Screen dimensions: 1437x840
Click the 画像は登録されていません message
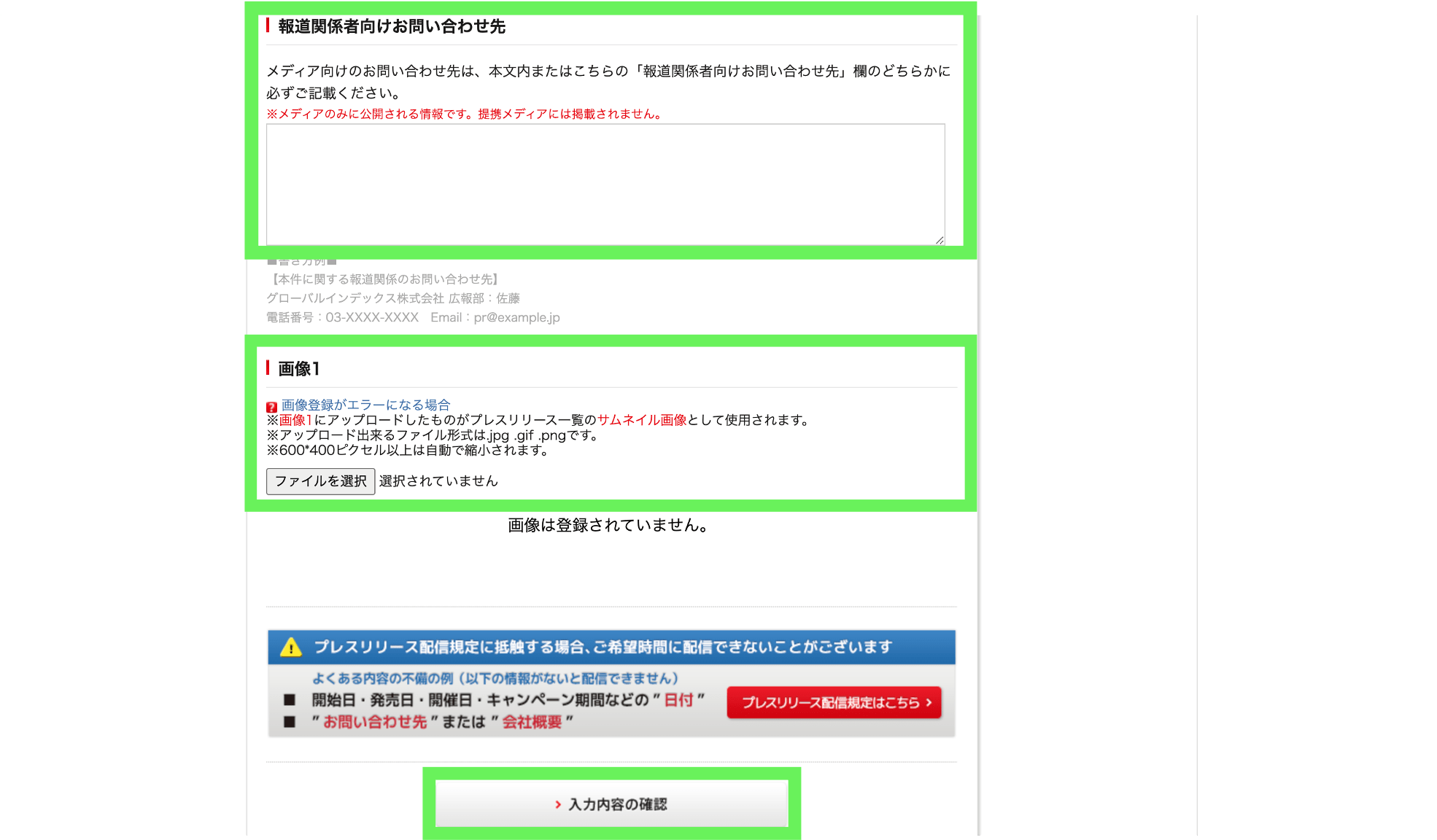click(x=608, y=525)
